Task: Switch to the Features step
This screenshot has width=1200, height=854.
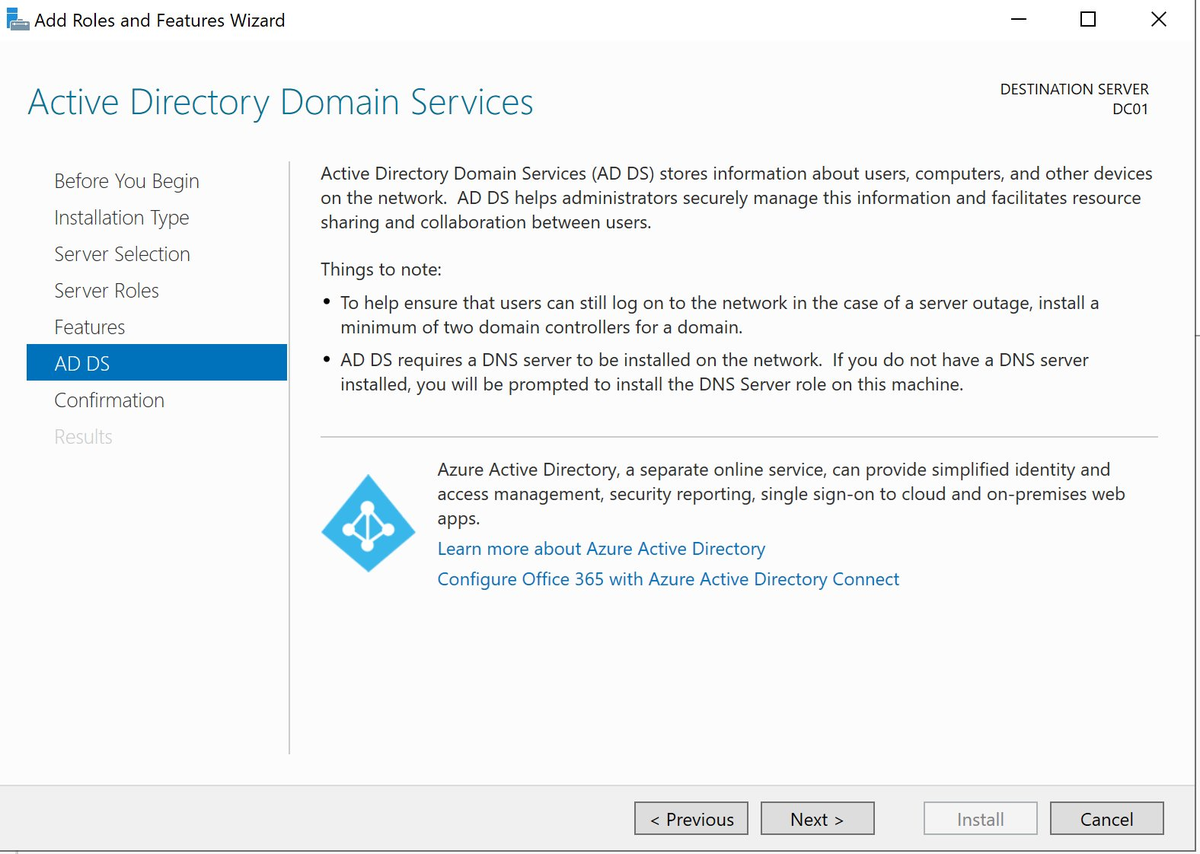Action: coord(89,327)
